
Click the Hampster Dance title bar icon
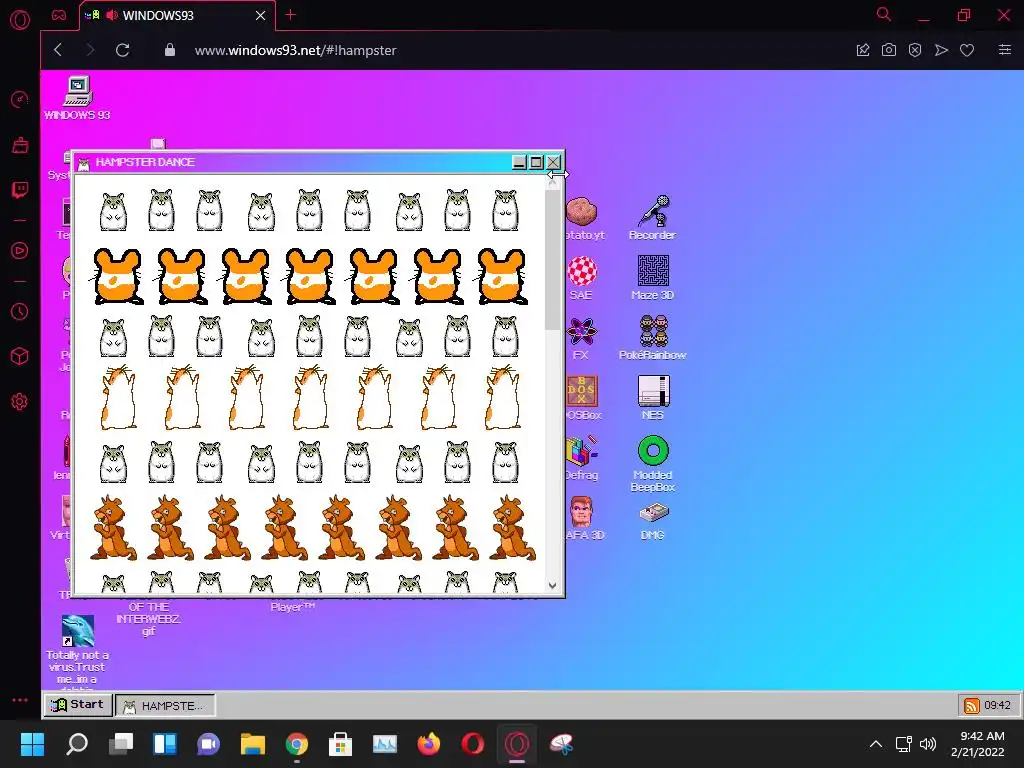coord(84,163)
